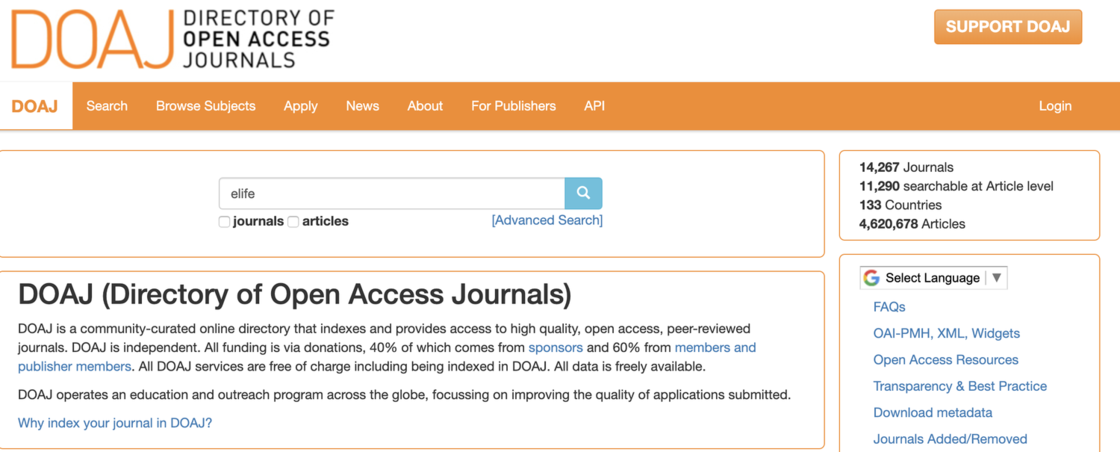Click the search field containing elife
The height and width of the screenshot is (452, 1120).
pyautogui.click(x=391, y=193)
